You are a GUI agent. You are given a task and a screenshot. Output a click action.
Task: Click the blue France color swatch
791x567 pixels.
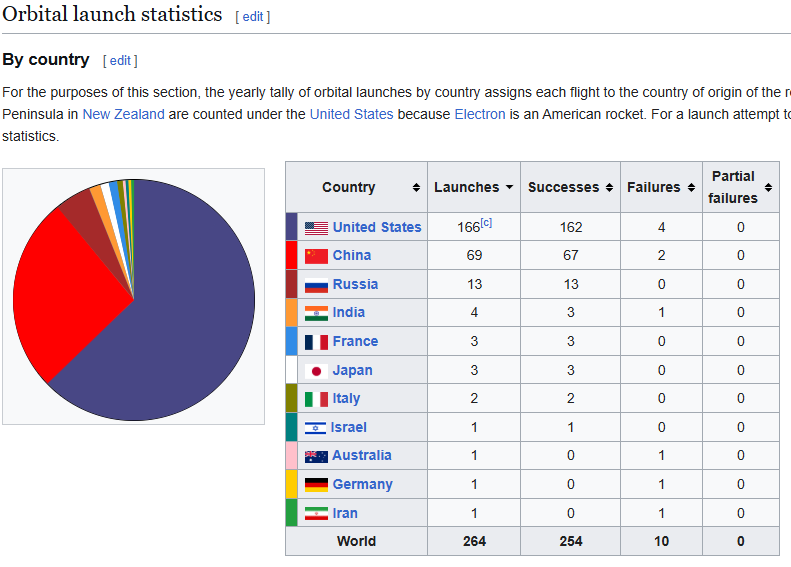coord(292,342)
